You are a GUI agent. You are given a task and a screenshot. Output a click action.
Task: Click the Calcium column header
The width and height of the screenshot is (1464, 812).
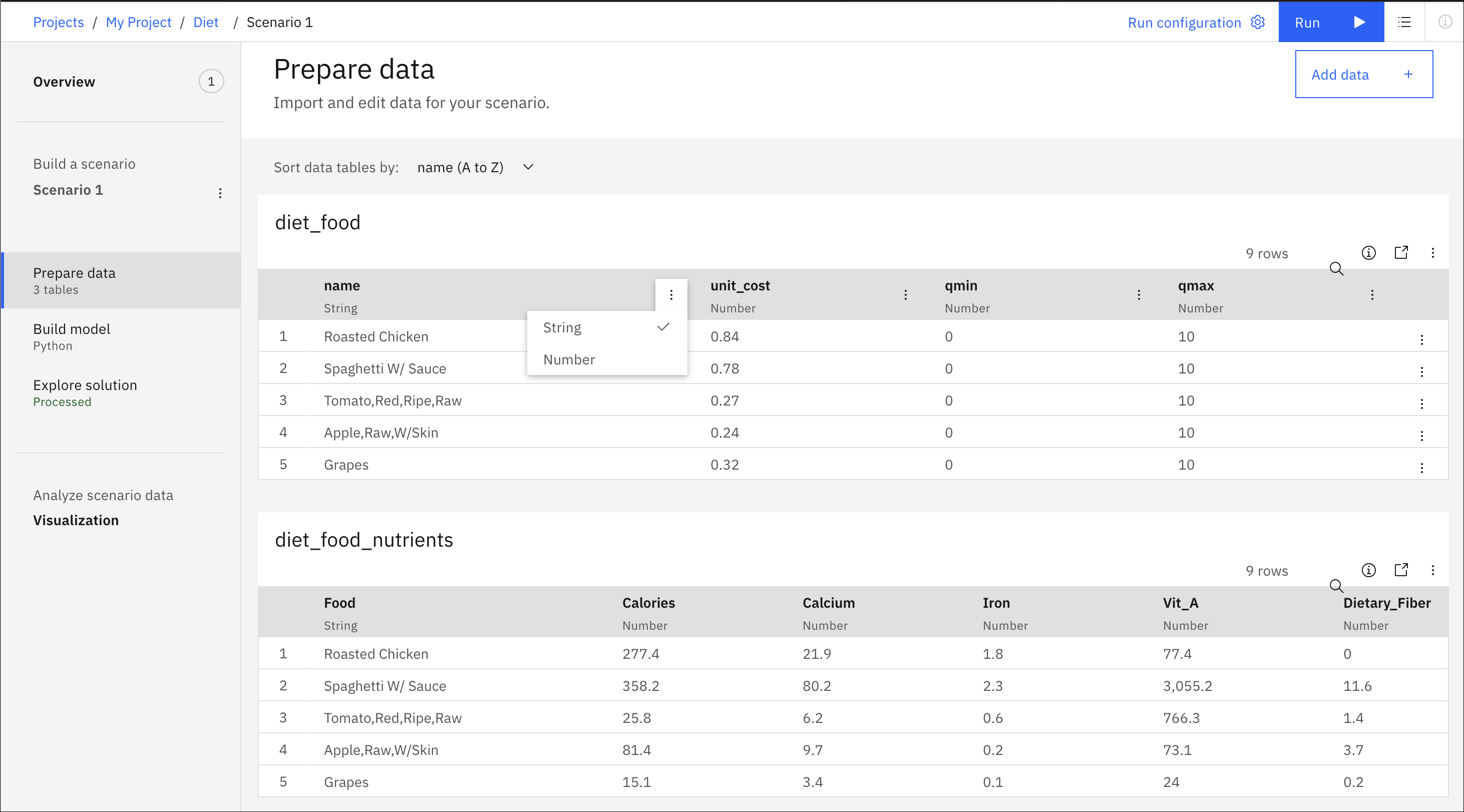point(828,602)
